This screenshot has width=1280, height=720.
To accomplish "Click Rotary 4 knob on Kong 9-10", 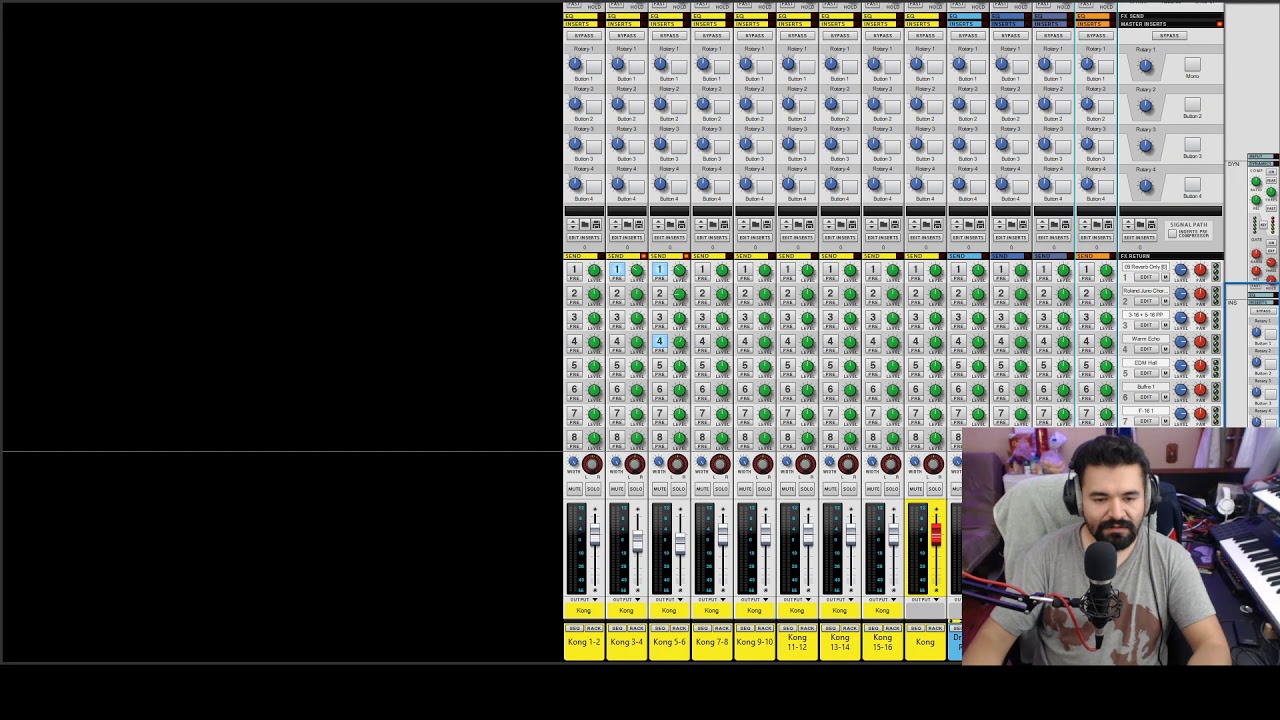I will tap(746, 185).
